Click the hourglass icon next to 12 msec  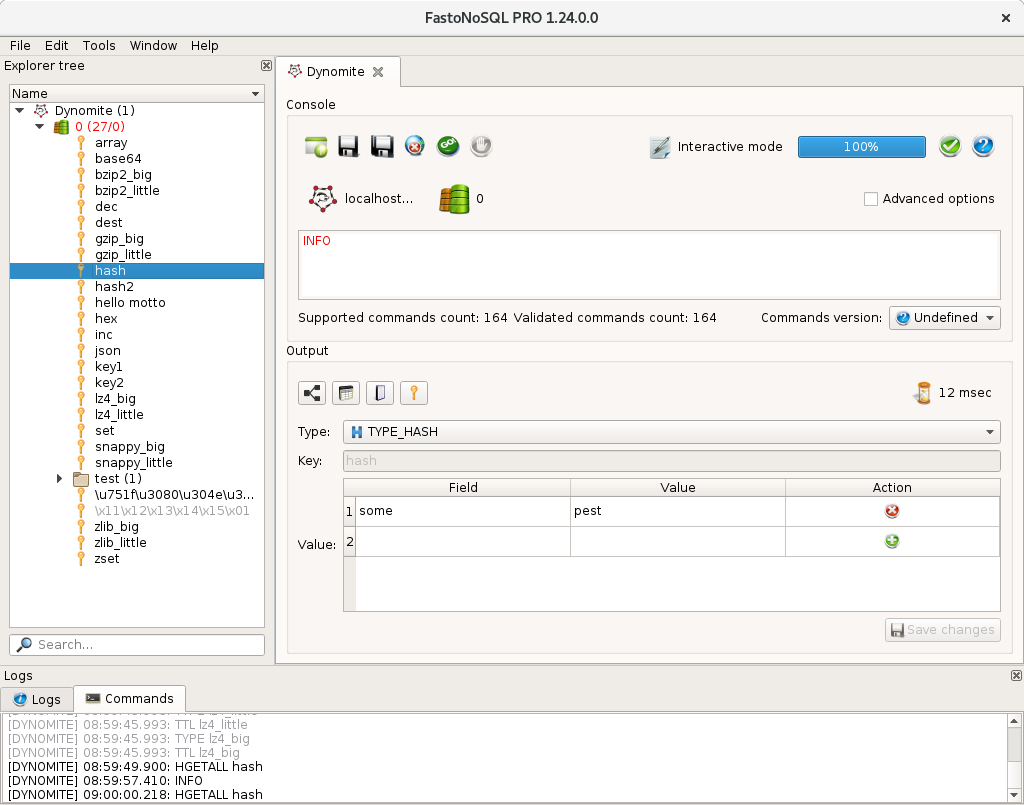923,393
